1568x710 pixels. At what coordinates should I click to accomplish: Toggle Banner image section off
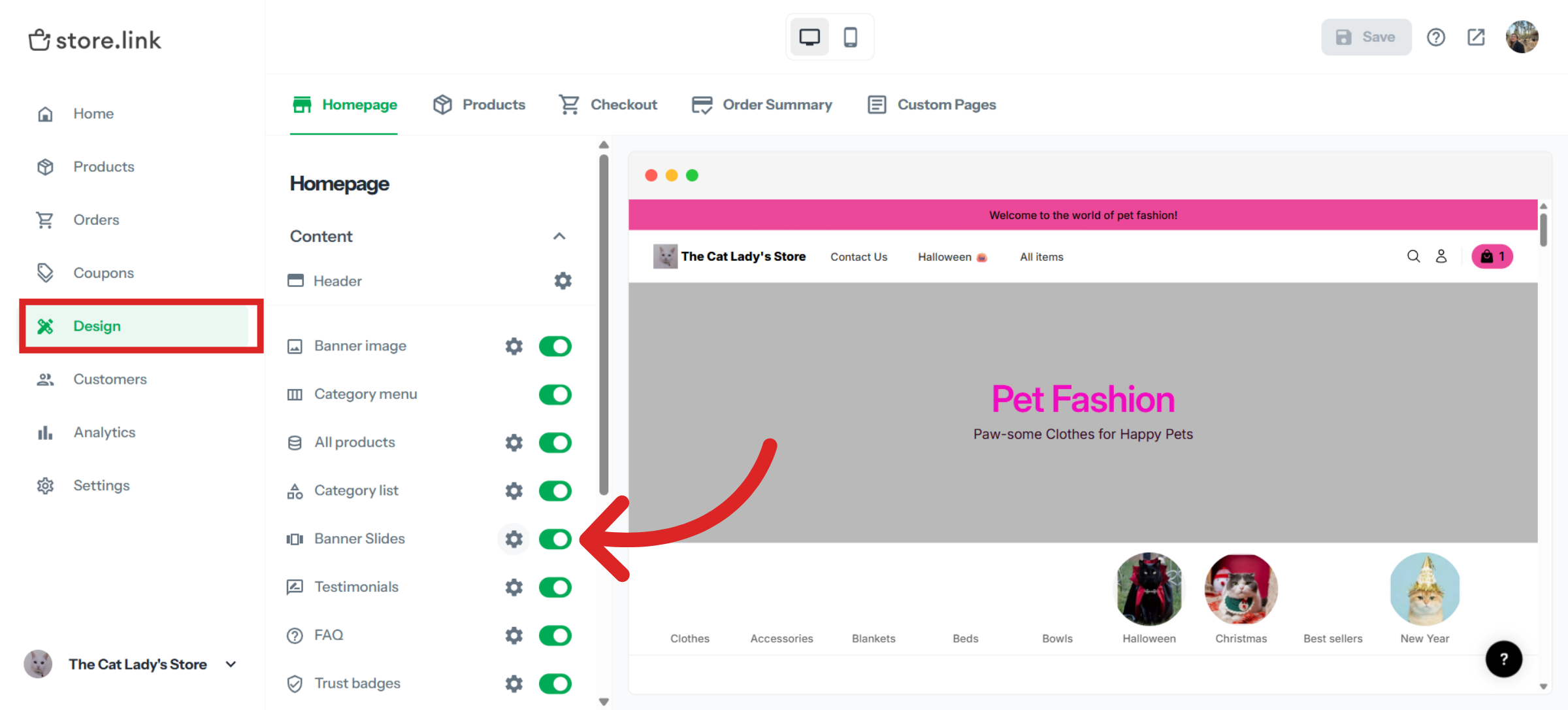555,346
